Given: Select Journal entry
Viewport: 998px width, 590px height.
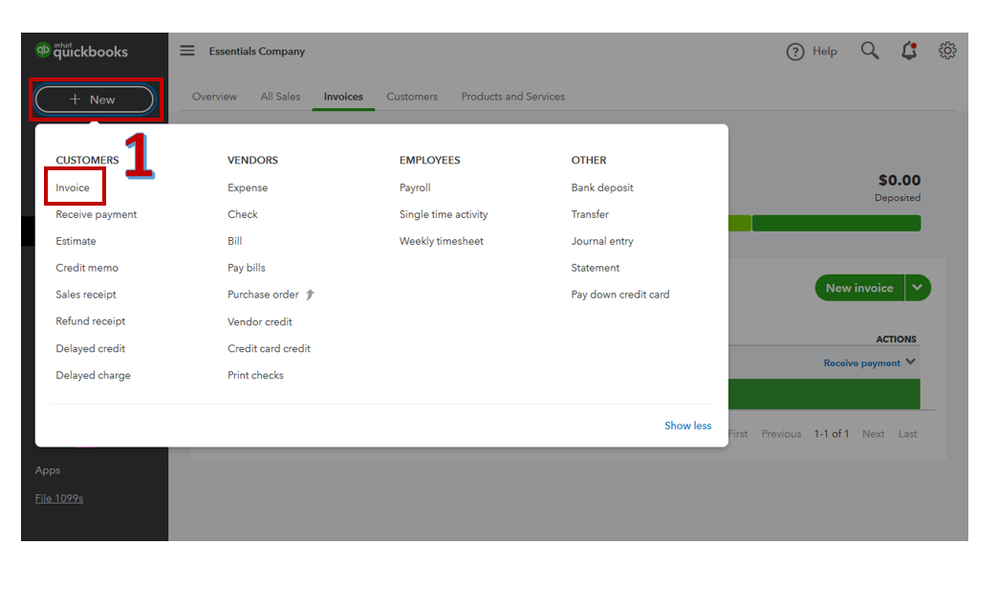Looking at the screenshot, I should tap(602, 241).
